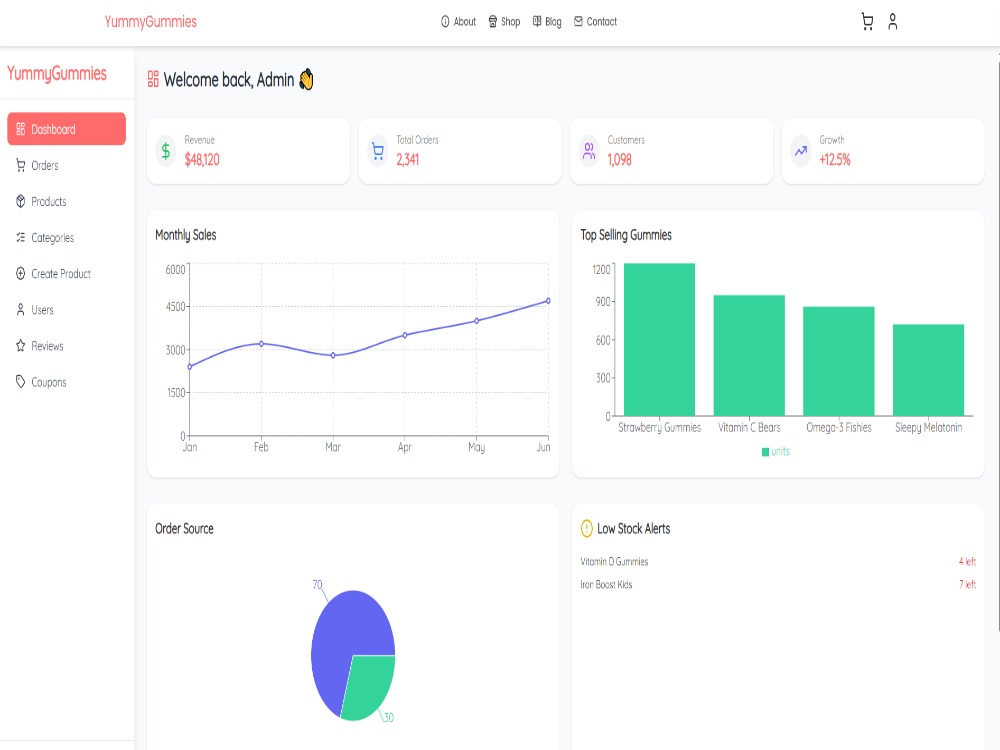The width and height of the screenshot is (1000, 750).
Task: Open Orders in the sidebar menu
Action: [x=66, y=165]
